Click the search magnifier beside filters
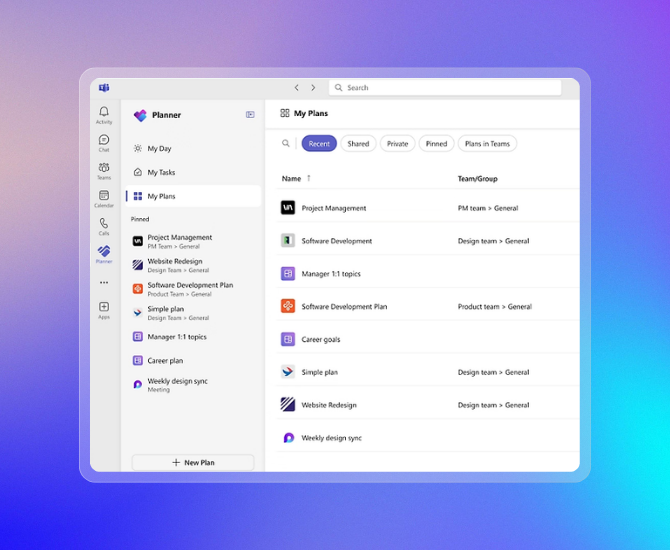Screen dimensions: 670x550 pos(286,144)
